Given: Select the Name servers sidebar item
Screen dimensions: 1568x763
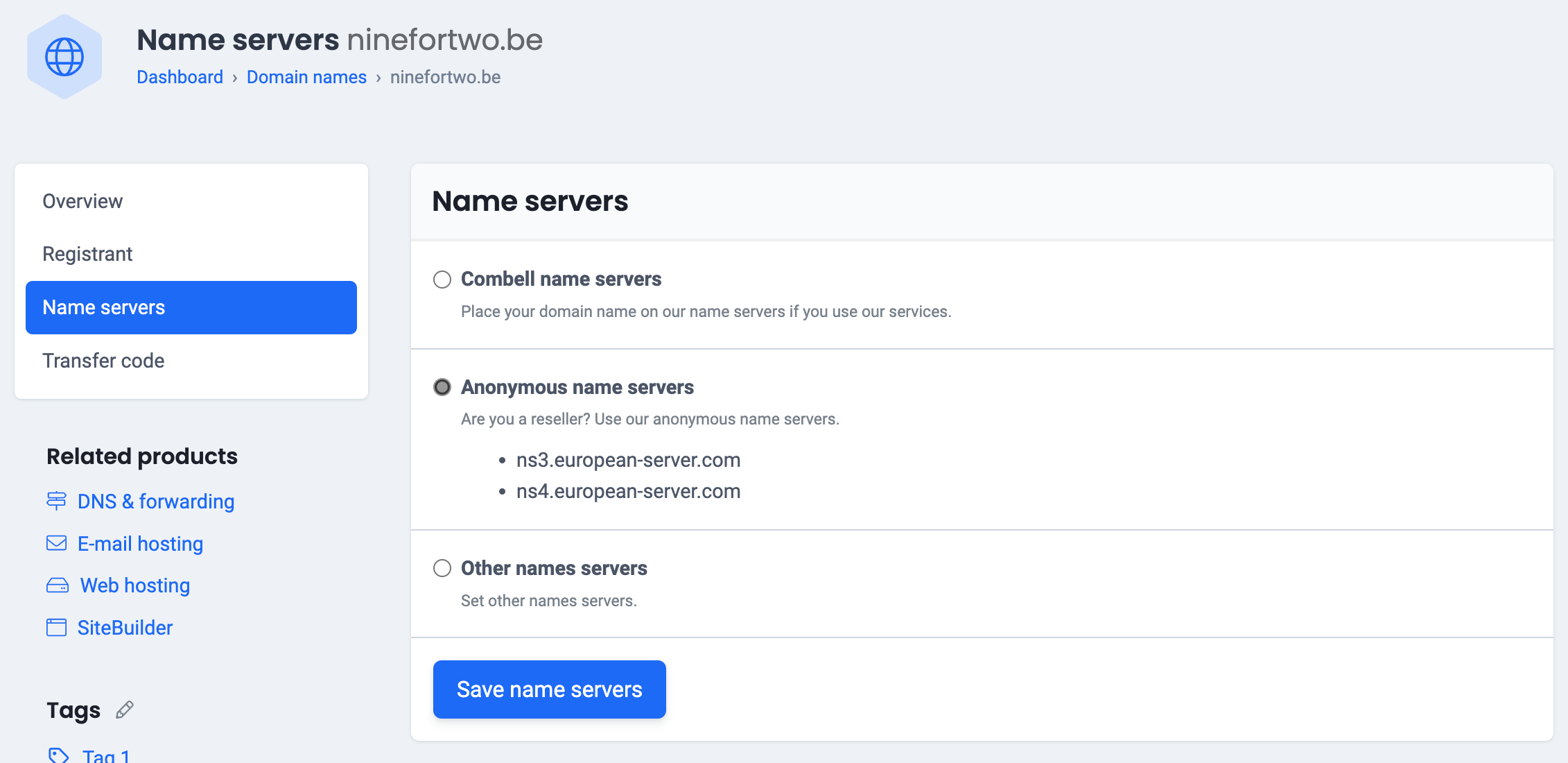Looking at the screenshot, I should tap(191, 307).
